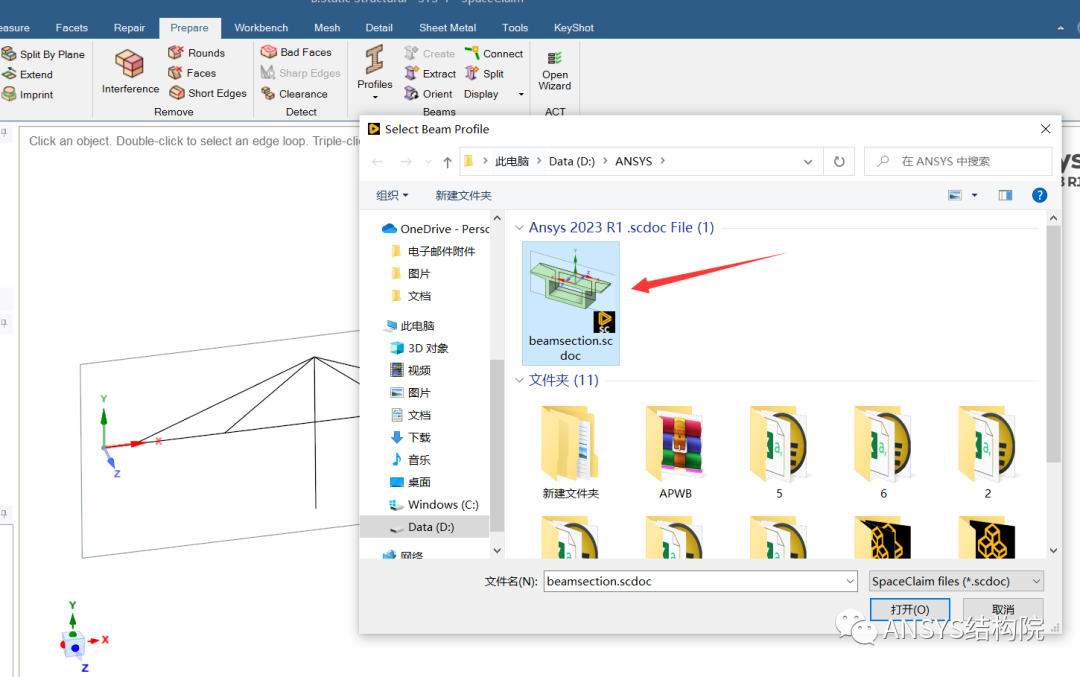The height and width of the screenshot is (677, 1080).
Task: Select the 新建文件夹 folder in the file list
Action: click(571, 452)
